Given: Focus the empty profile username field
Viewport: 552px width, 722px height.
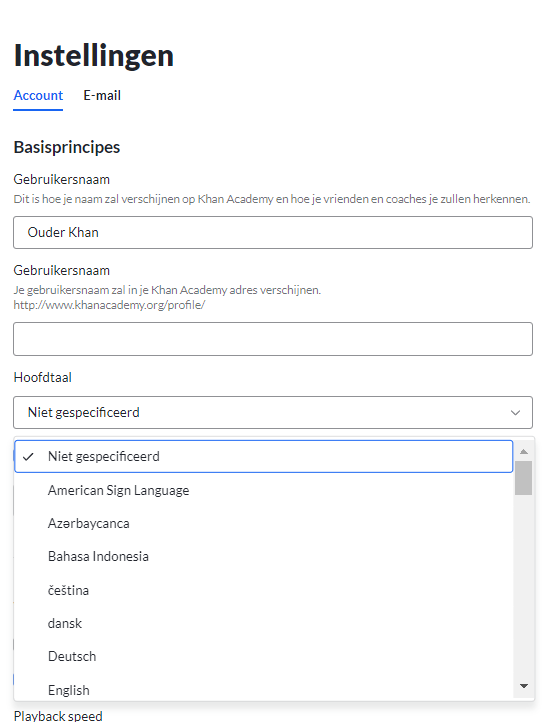Looking at the screenshot, I should [273, 339].
